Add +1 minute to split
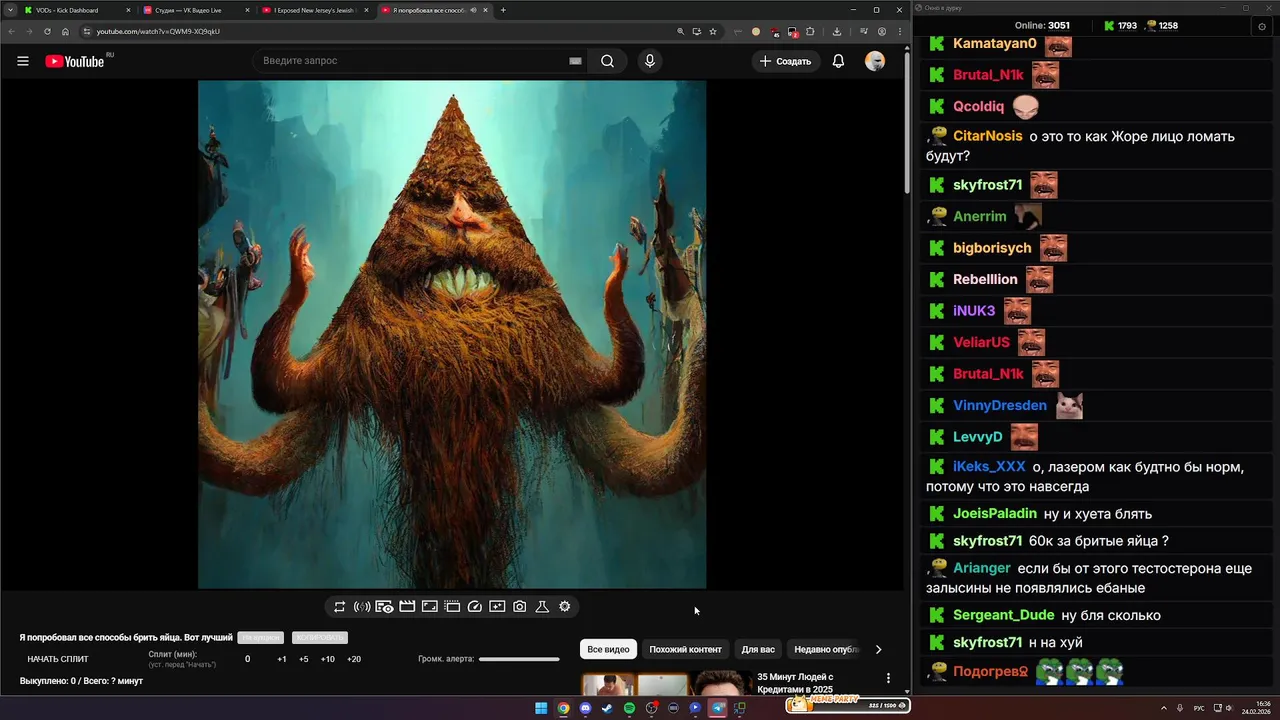This screenshot has width=1280, height=720. [x=282, y=659]
